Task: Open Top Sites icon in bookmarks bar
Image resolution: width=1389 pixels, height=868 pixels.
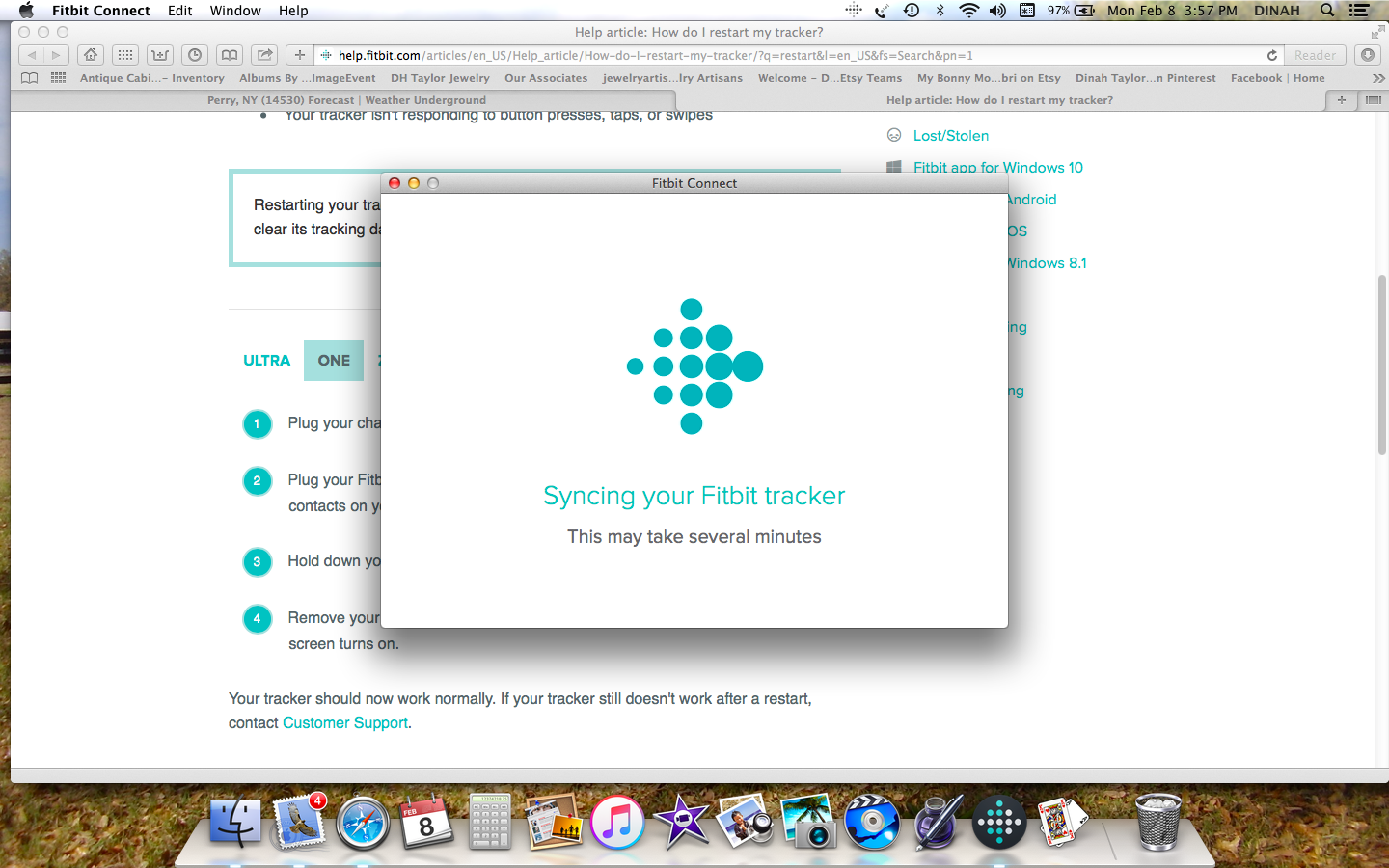Action: (x=58, y=78)
